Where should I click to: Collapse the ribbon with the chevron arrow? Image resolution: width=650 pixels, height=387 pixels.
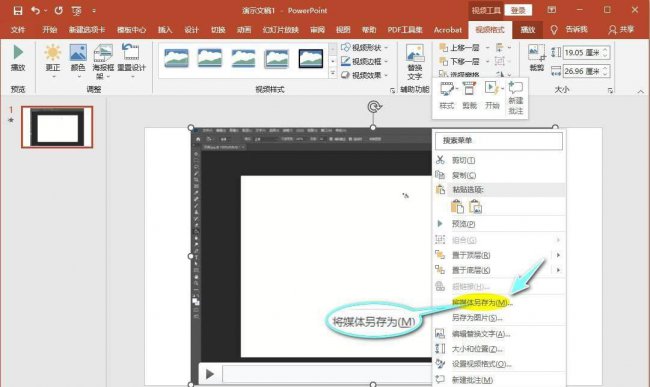click(641, 91)
